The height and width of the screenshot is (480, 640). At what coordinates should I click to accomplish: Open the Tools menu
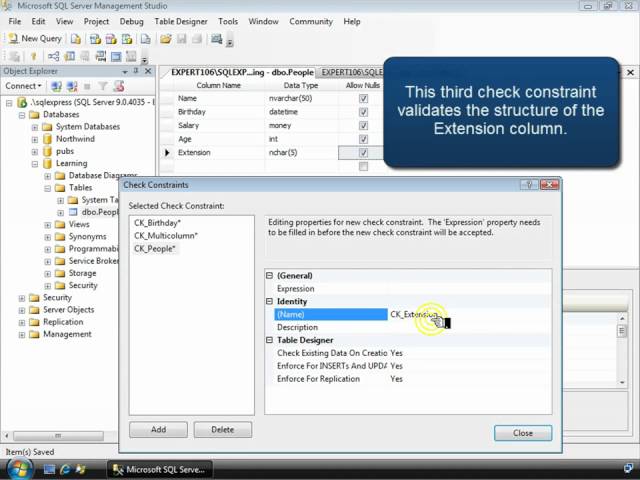click(228, 22)
